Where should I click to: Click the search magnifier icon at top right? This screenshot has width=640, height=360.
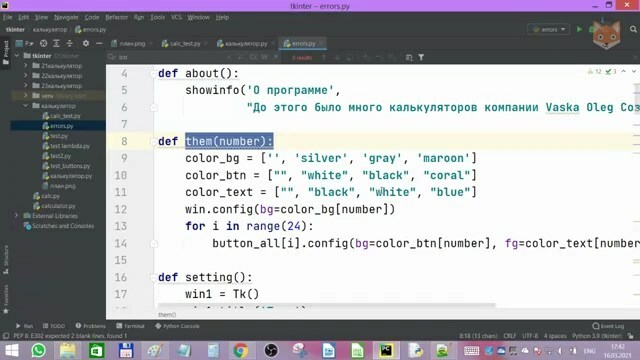[633, 29]
